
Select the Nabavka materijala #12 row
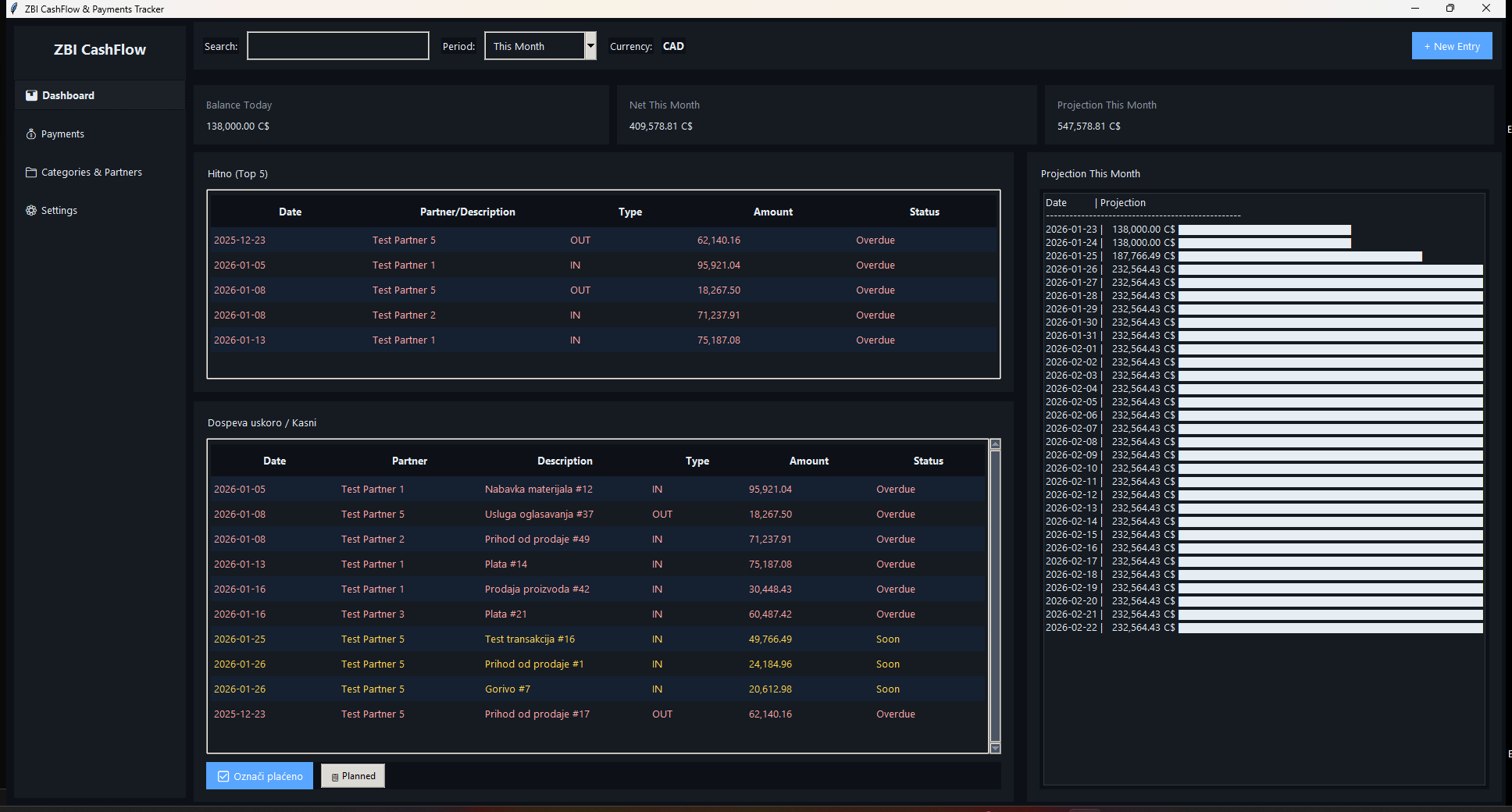tap(598, 490)
